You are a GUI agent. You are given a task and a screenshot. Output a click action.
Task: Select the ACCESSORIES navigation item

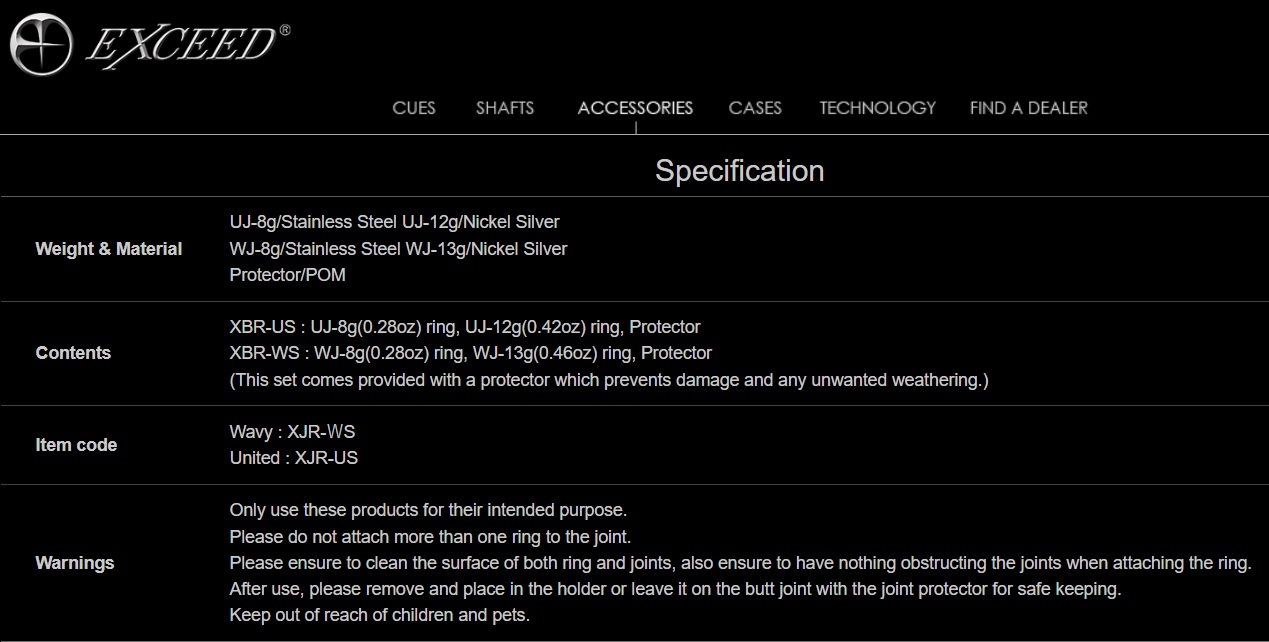tap(635, 108)
